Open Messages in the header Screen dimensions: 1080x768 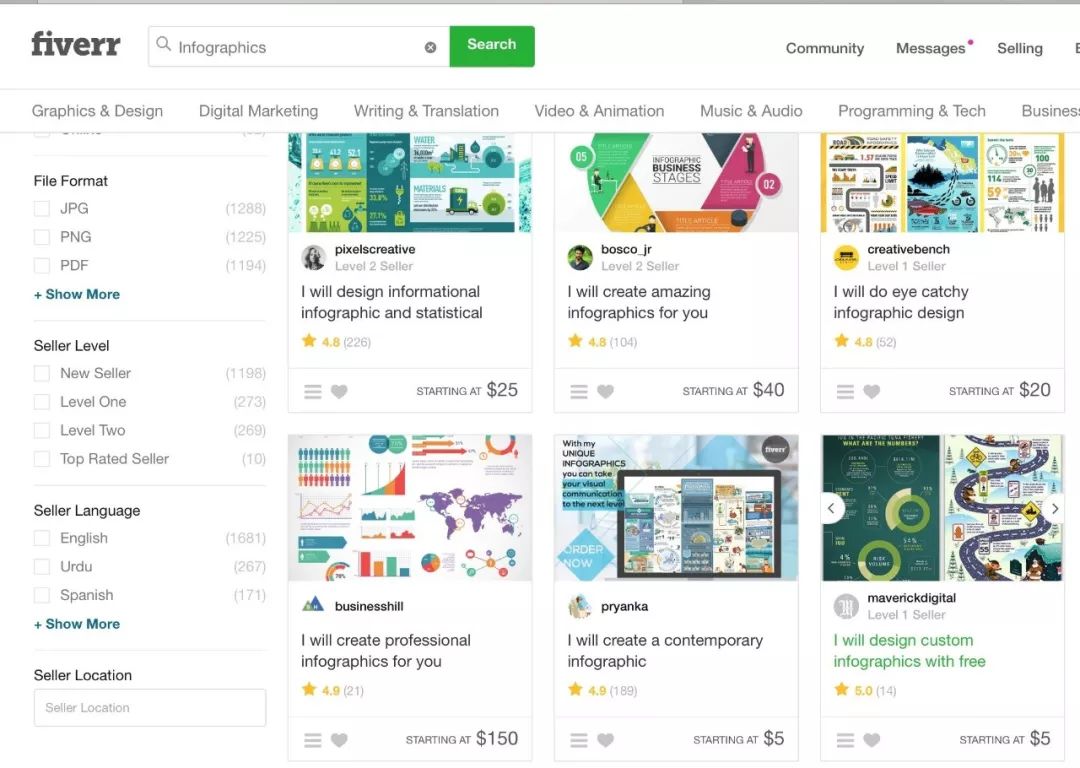coord(931,48)
